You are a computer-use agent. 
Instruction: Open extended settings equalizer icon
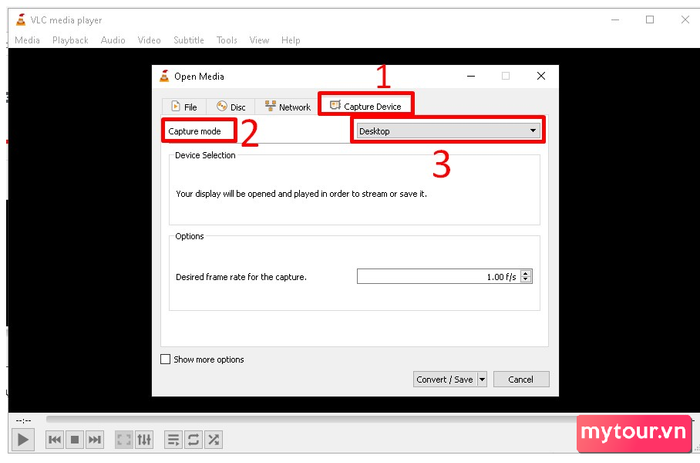(144, 439)
